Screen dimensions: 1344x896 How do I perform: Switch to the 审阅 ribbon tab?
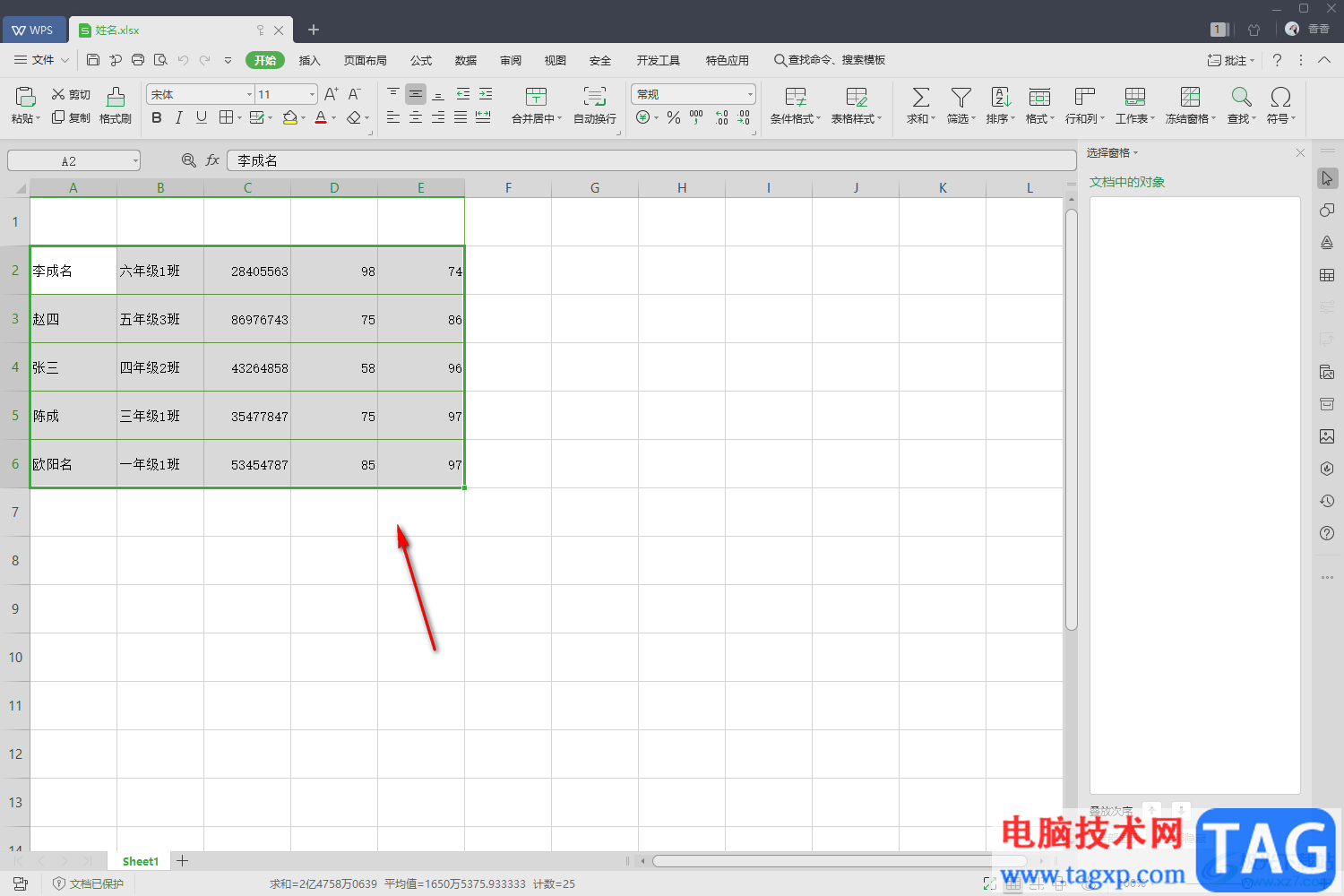[x=511, y=60]
